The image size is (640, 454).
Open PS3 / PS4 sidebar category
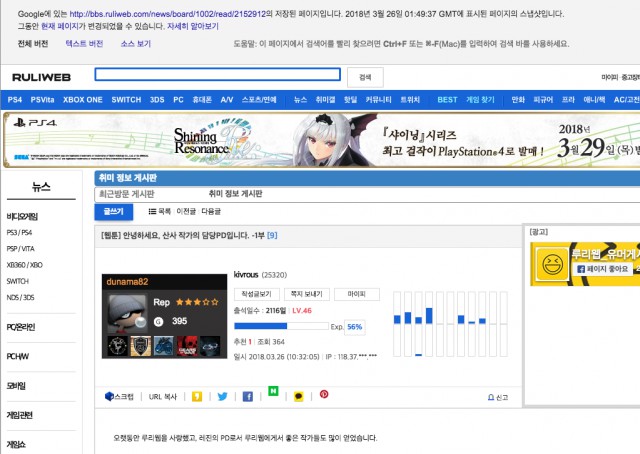pyautogui.click(x=19, y=232)
